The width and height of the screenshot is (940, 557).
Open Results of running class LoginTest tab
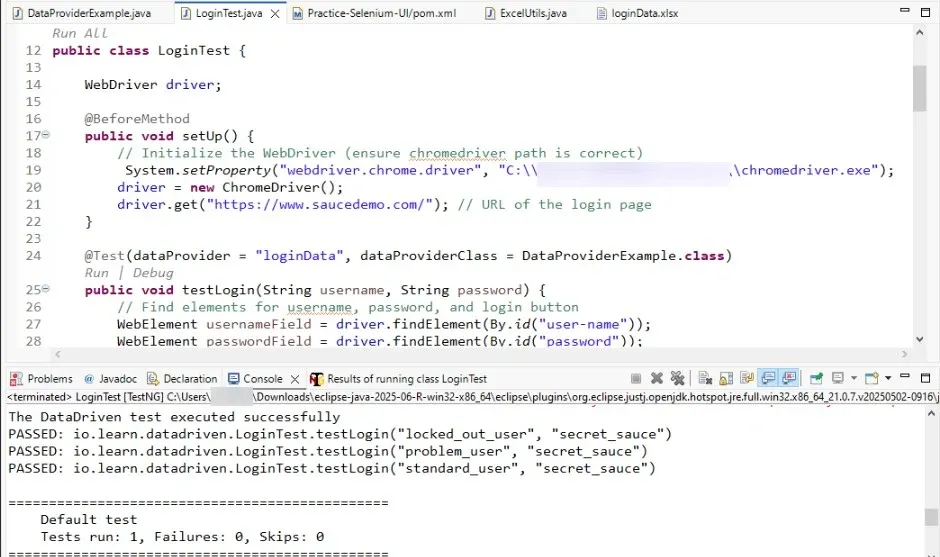click(x=406, y=379)
